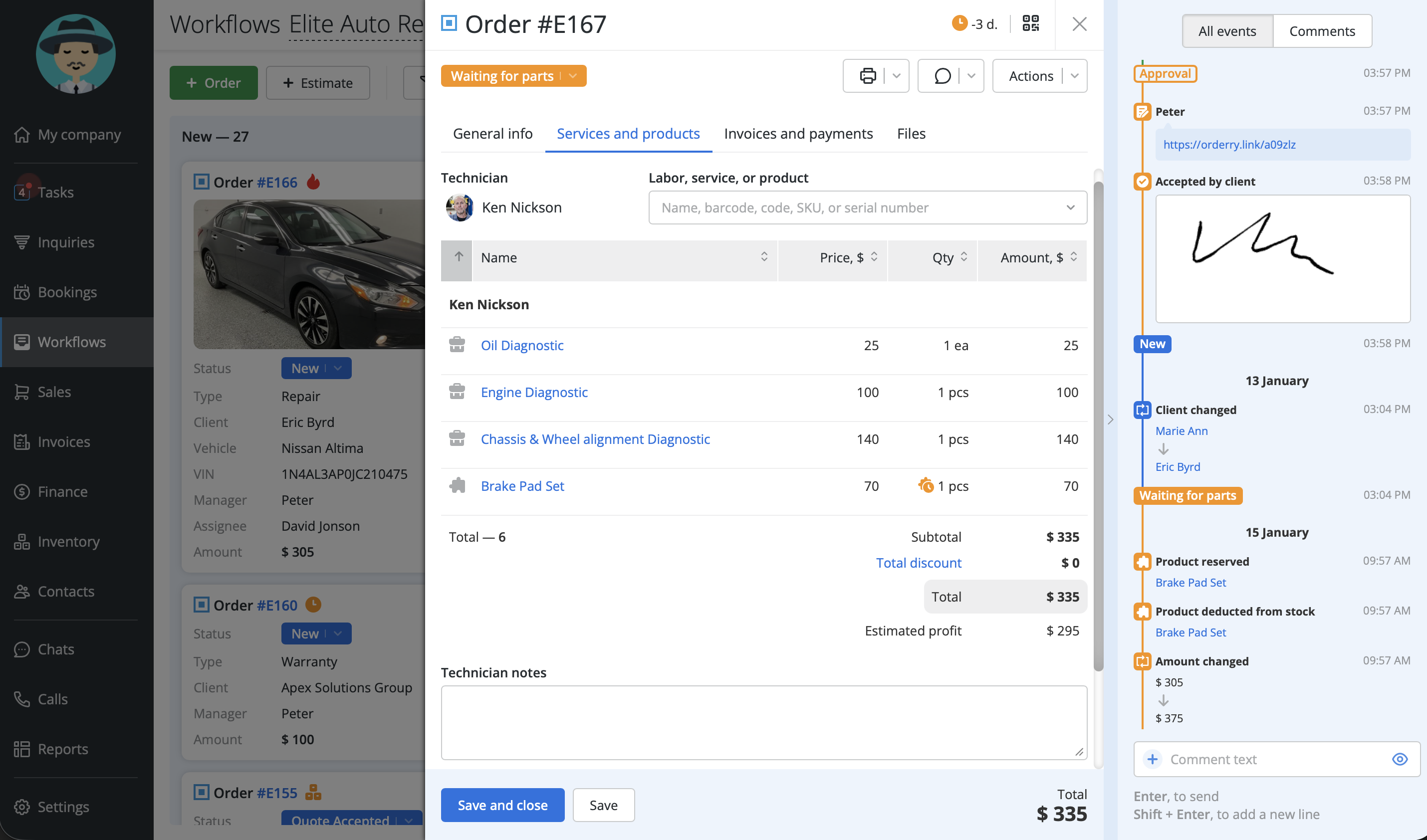The image size is (1427, 840).
Task: Open the Actions dropdown menu
Action: (1039, 76)
